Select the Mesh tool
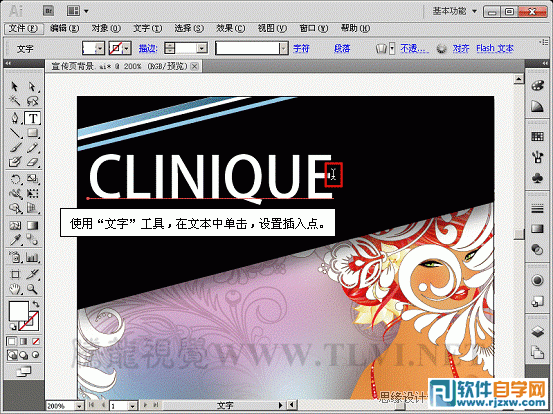 [14, 225]
